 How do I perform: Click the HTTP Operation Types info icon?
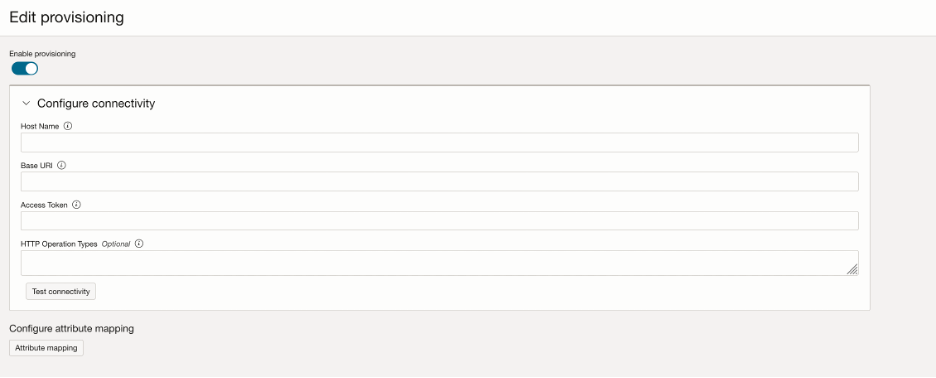click(x=139, y=244)
